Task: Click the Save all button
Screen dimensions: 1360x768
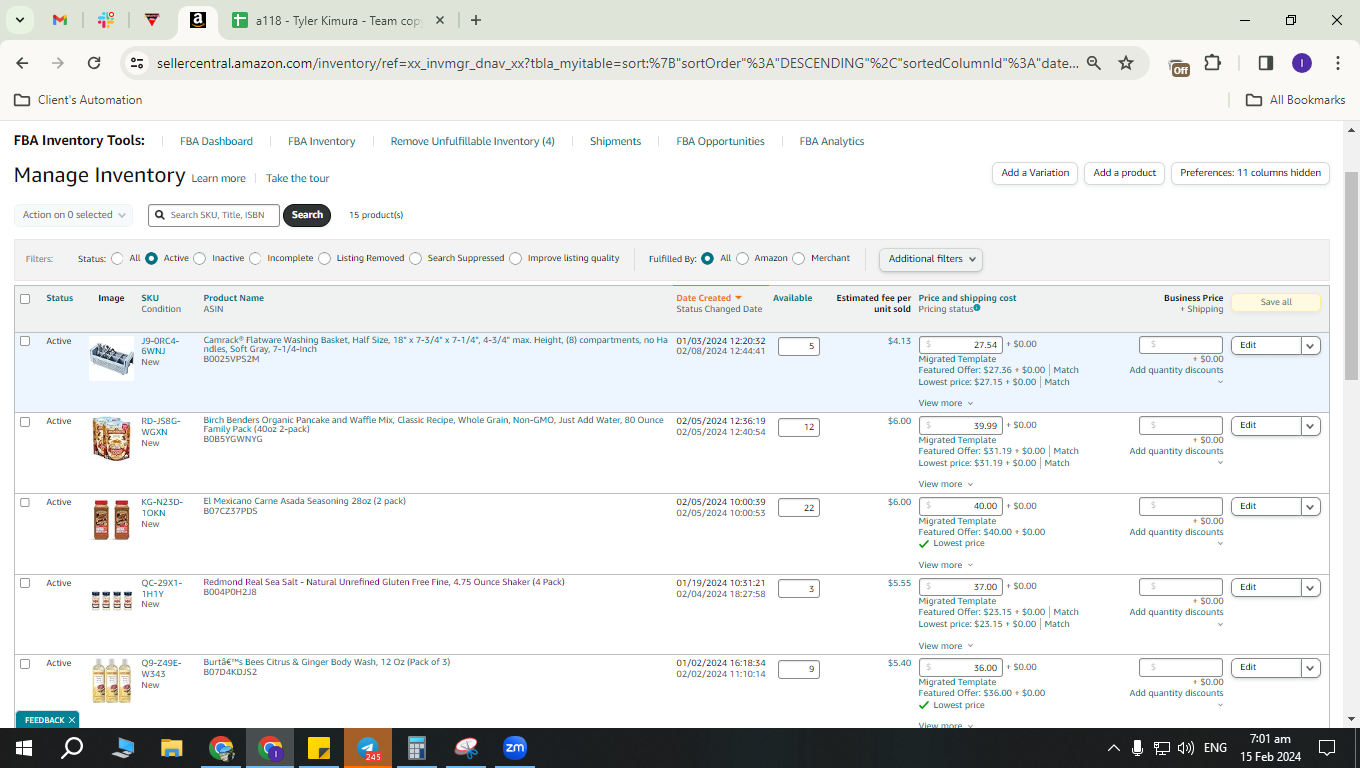Action: click(1276, 302)
